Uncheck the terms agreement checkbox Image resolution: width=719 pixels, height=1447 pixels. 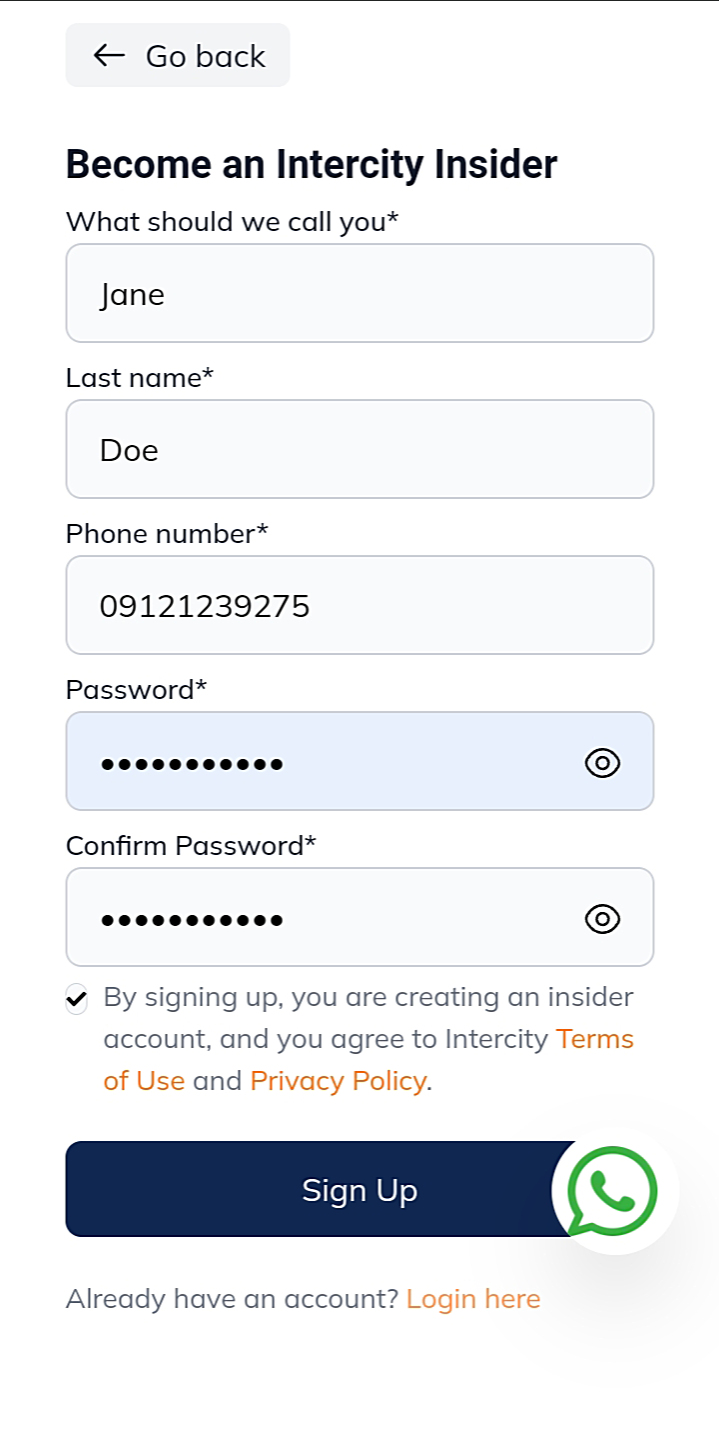coord(77,998)
